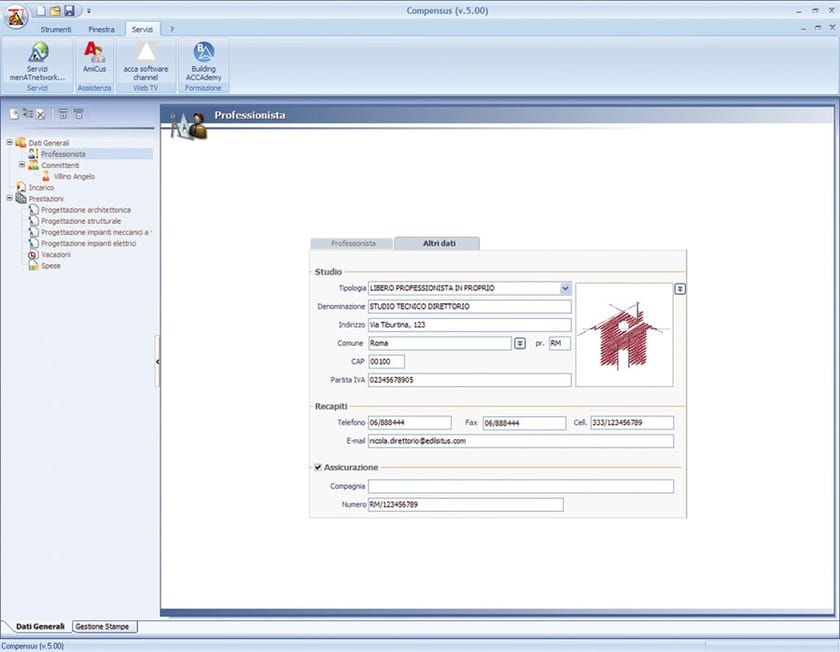Screen dimensions: 840x652
Task: Click the New document quick access icon
Action: point(40,10)
